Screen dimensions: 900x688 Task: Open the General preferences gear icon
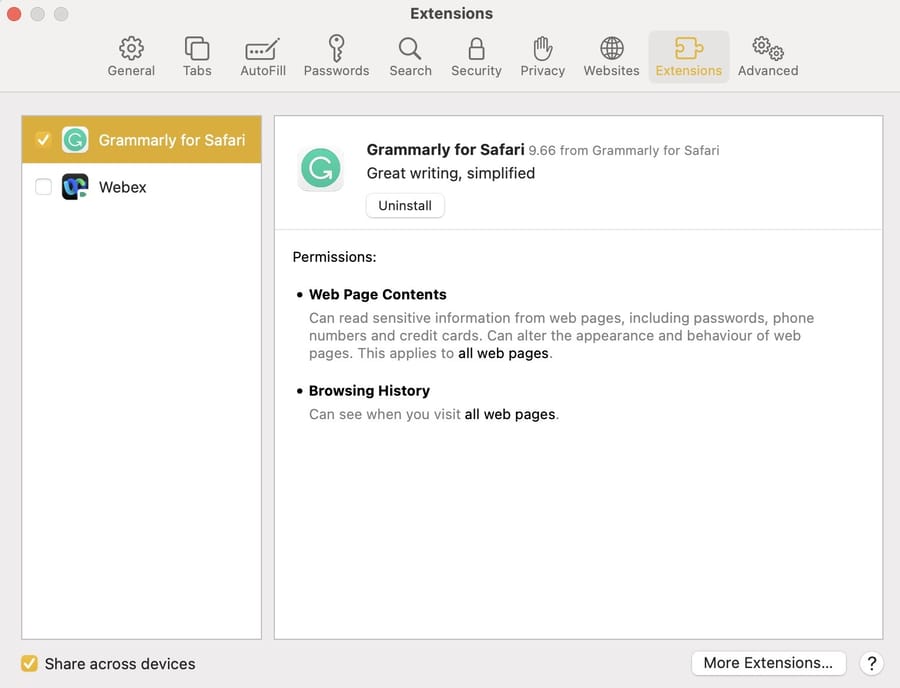(x=131, y=56)
